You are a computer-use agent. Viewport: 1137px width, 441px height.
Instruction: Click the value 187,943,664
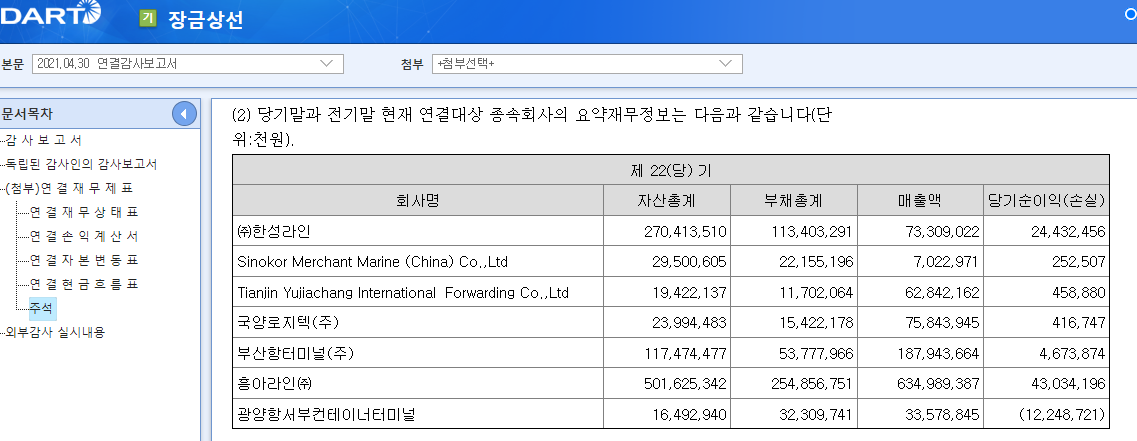pos(938,353)
